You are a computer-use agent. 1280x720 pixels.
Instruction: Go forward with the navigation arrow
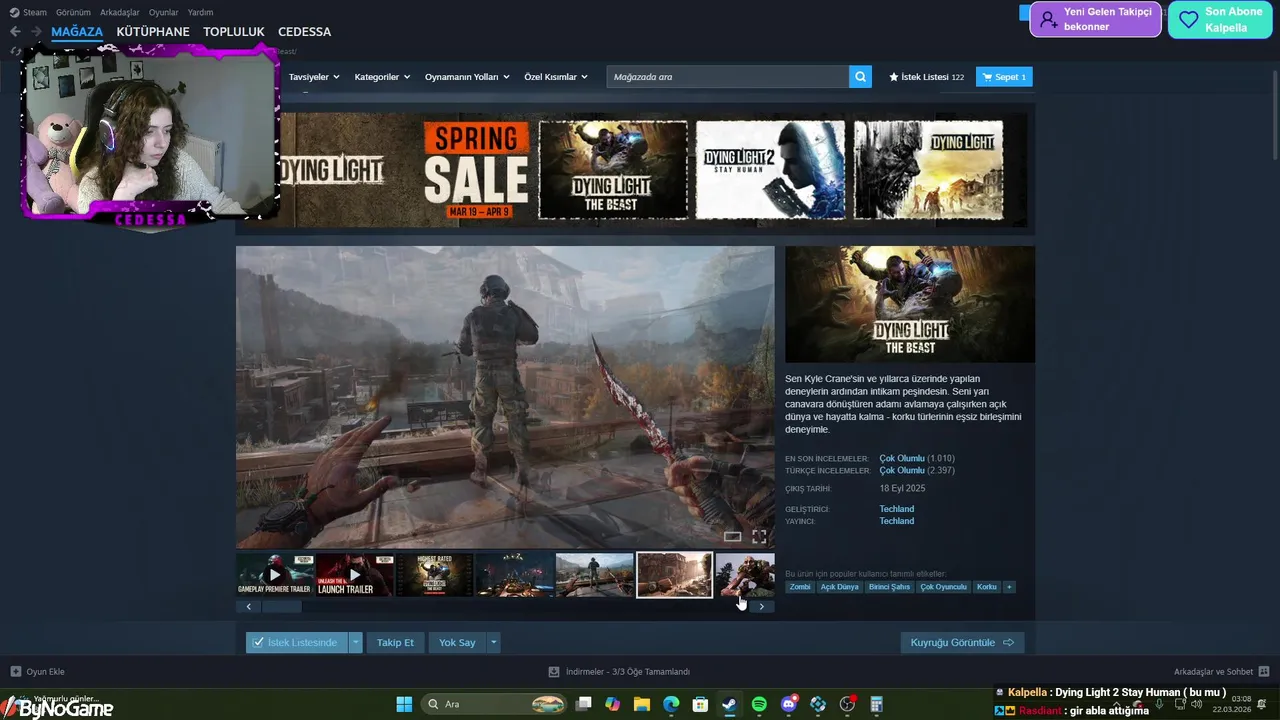36,32
